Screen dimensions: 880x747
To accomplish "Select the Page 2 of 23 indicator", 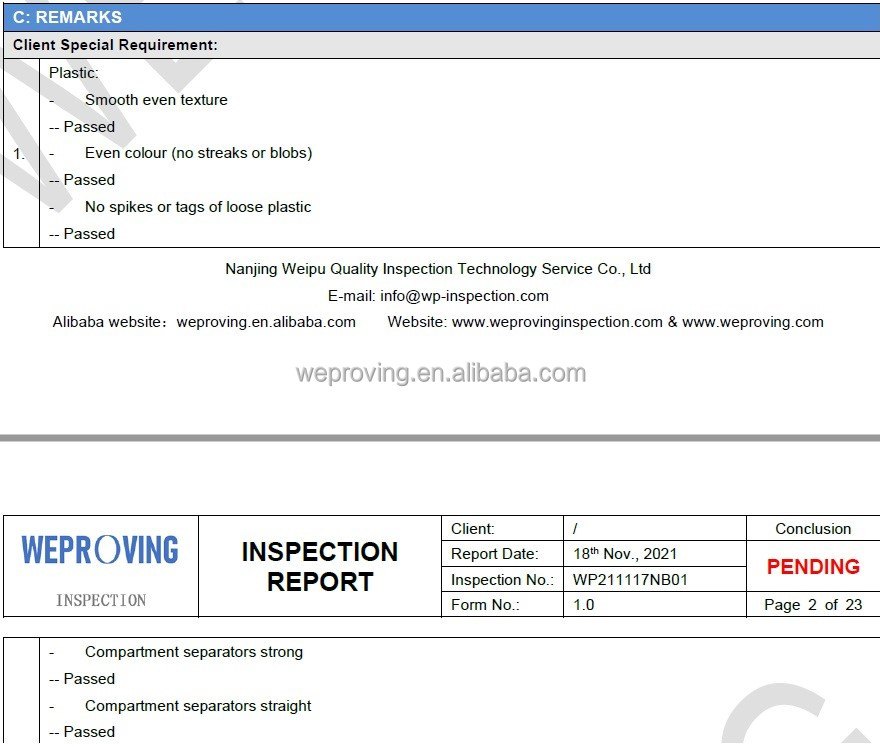I will tap(813, 605).
